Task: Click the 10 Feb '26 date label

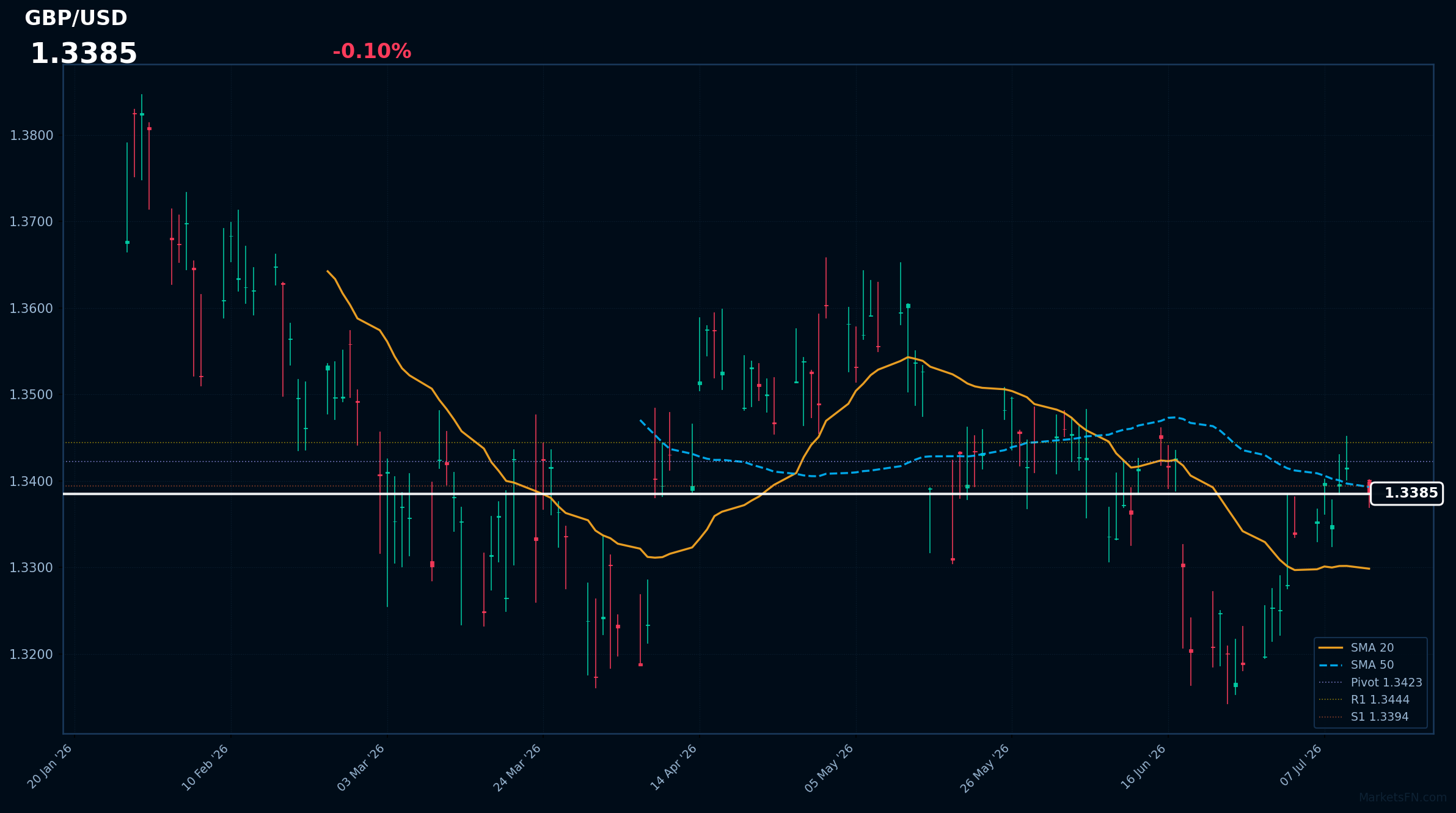Action: [x=206, y=767]
